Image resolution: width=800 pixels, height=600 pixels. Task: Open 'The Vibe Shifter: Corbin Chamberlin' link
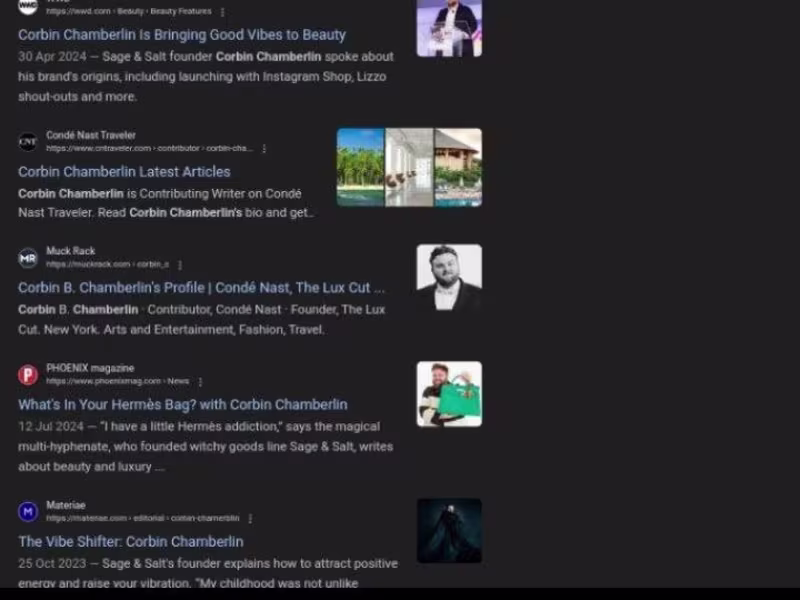131,541
